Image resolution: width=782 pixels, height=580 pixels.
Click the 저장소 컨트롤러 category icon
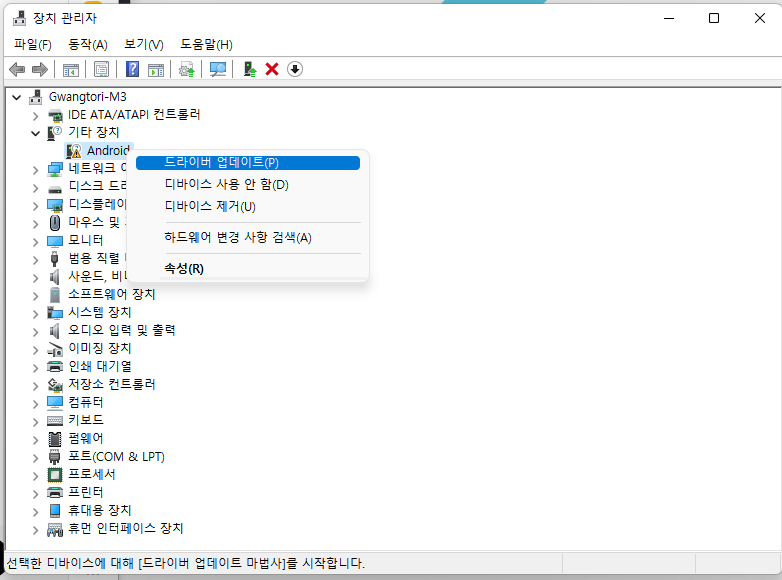(55, 385)
